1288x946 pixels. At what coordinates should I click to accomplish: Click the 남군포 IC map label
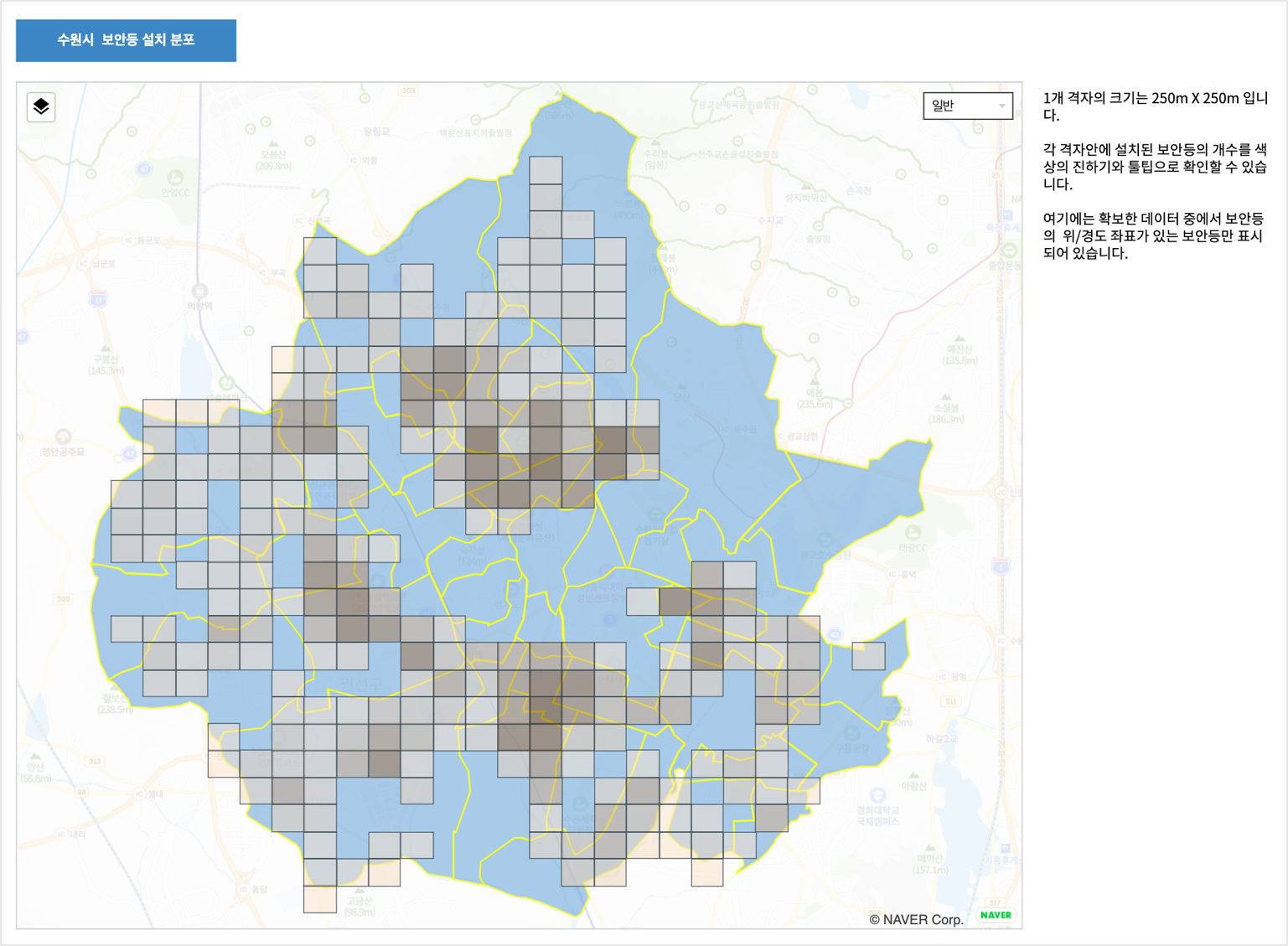(97, 263)
